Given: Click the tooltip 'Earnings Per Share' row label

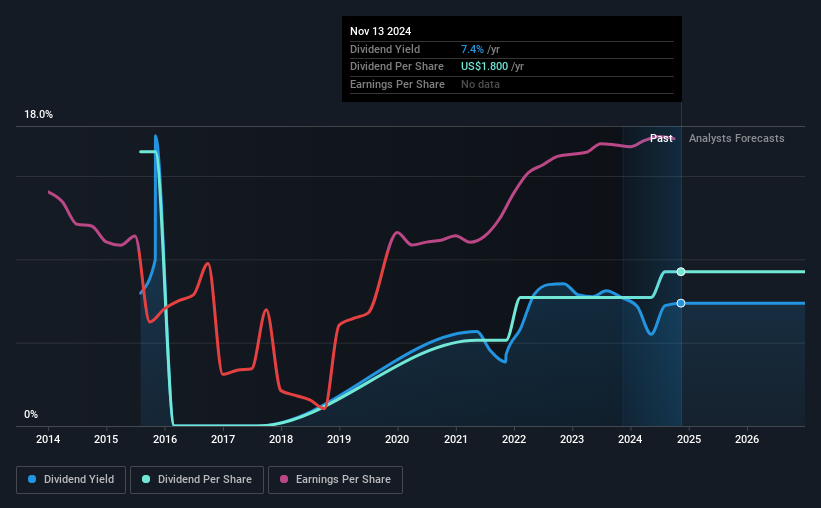Looking at the screenshot, I should click(397, 84).
